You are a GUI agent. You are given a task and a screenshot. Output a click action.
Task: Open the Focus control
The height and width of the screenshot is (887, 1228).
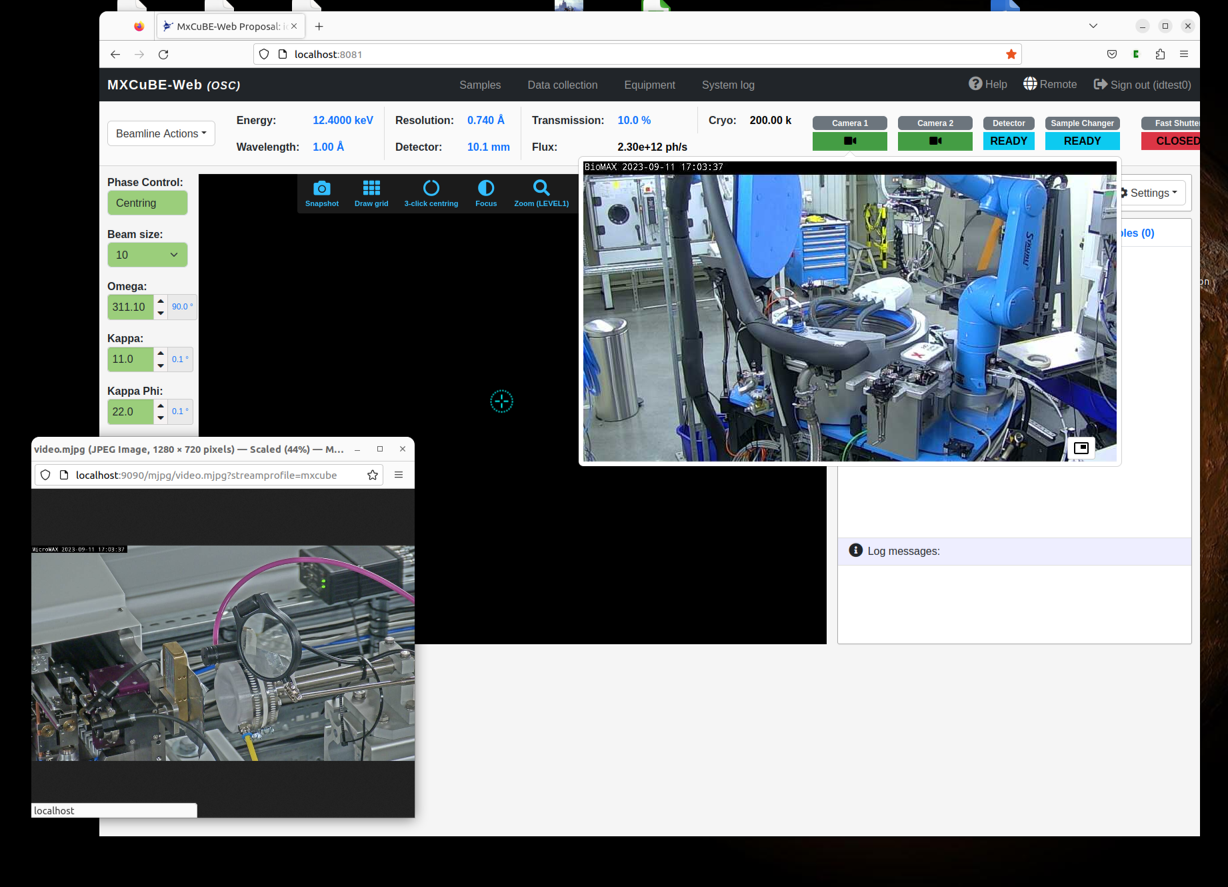(486, 193)
